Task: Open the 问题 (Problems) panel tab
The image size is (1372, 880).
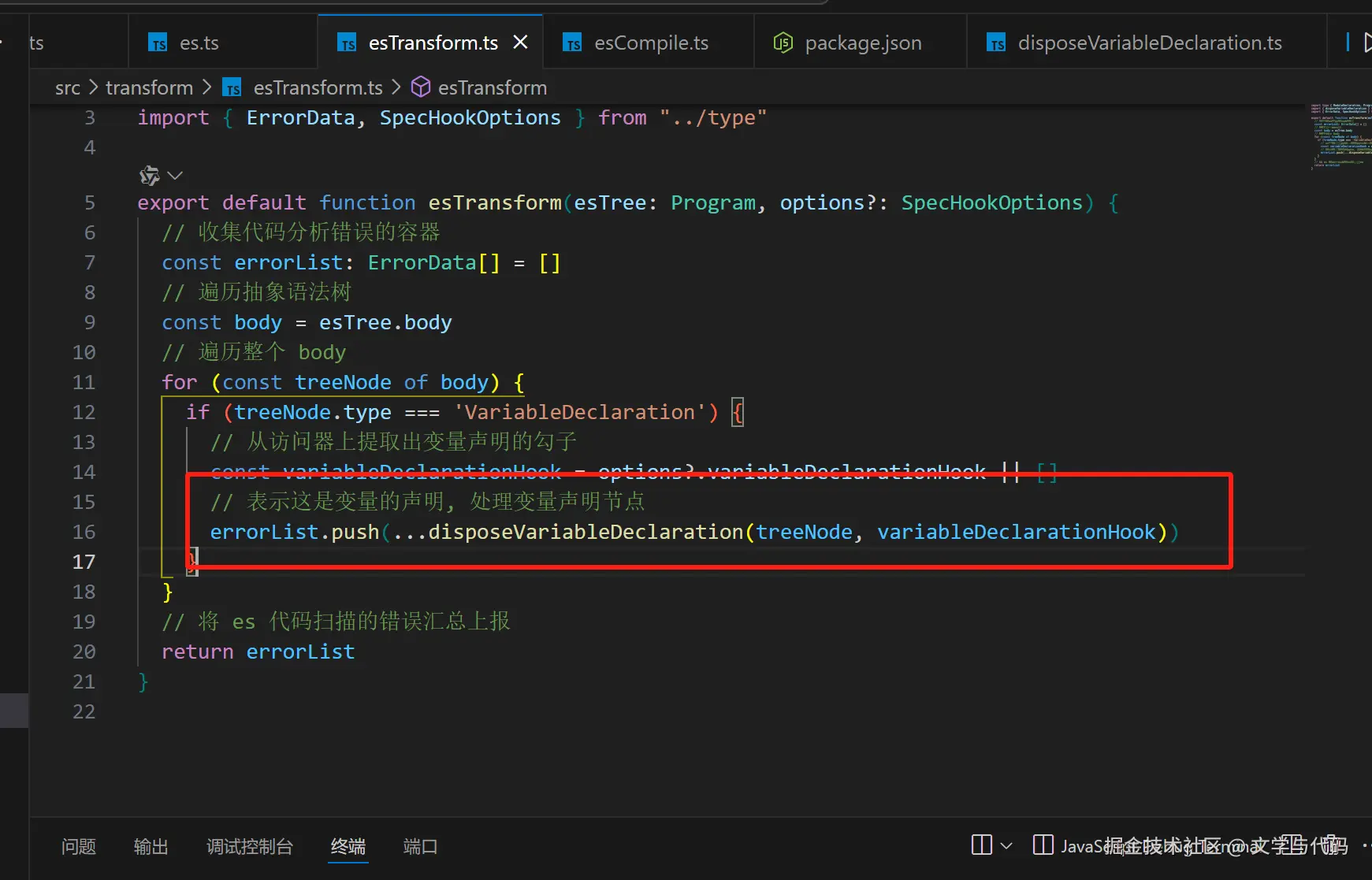Action: pos(79,846)
